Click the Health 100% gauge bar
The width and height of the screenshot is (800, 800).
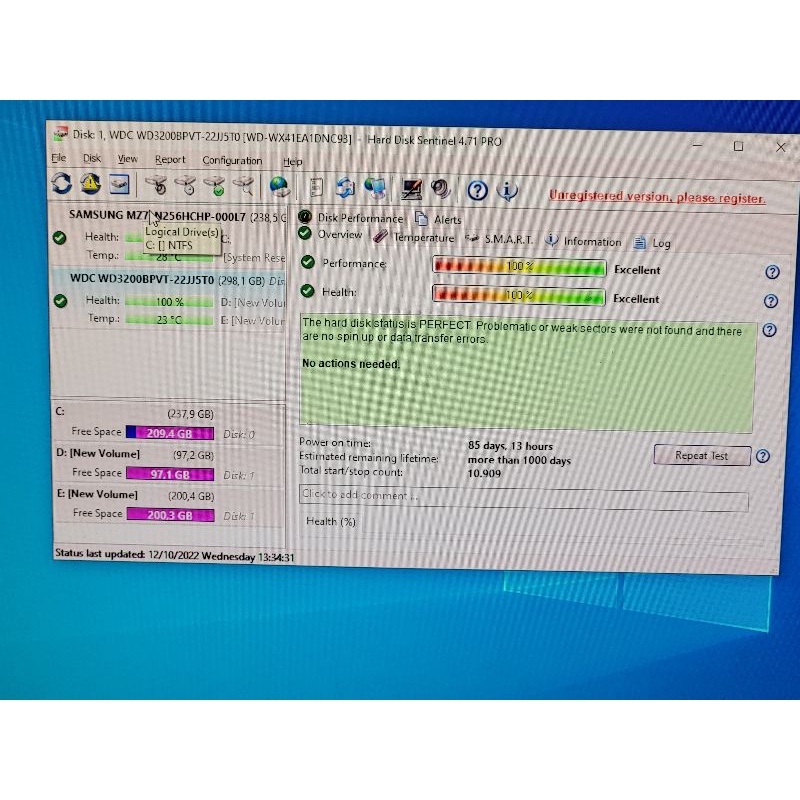pos(518,295)
